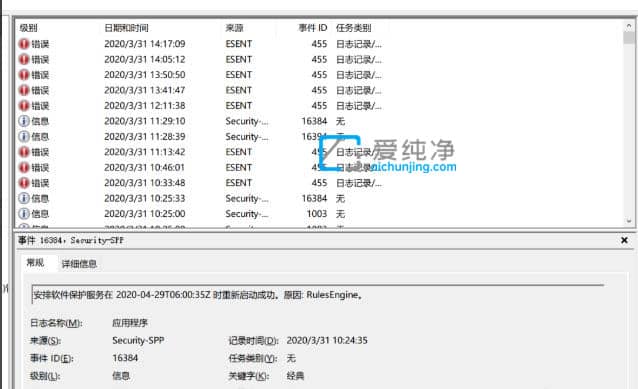Click the 无 task category in the 10:25:00 row
Viewport: 638px width, 389px height.
click(x=340, y=214)
